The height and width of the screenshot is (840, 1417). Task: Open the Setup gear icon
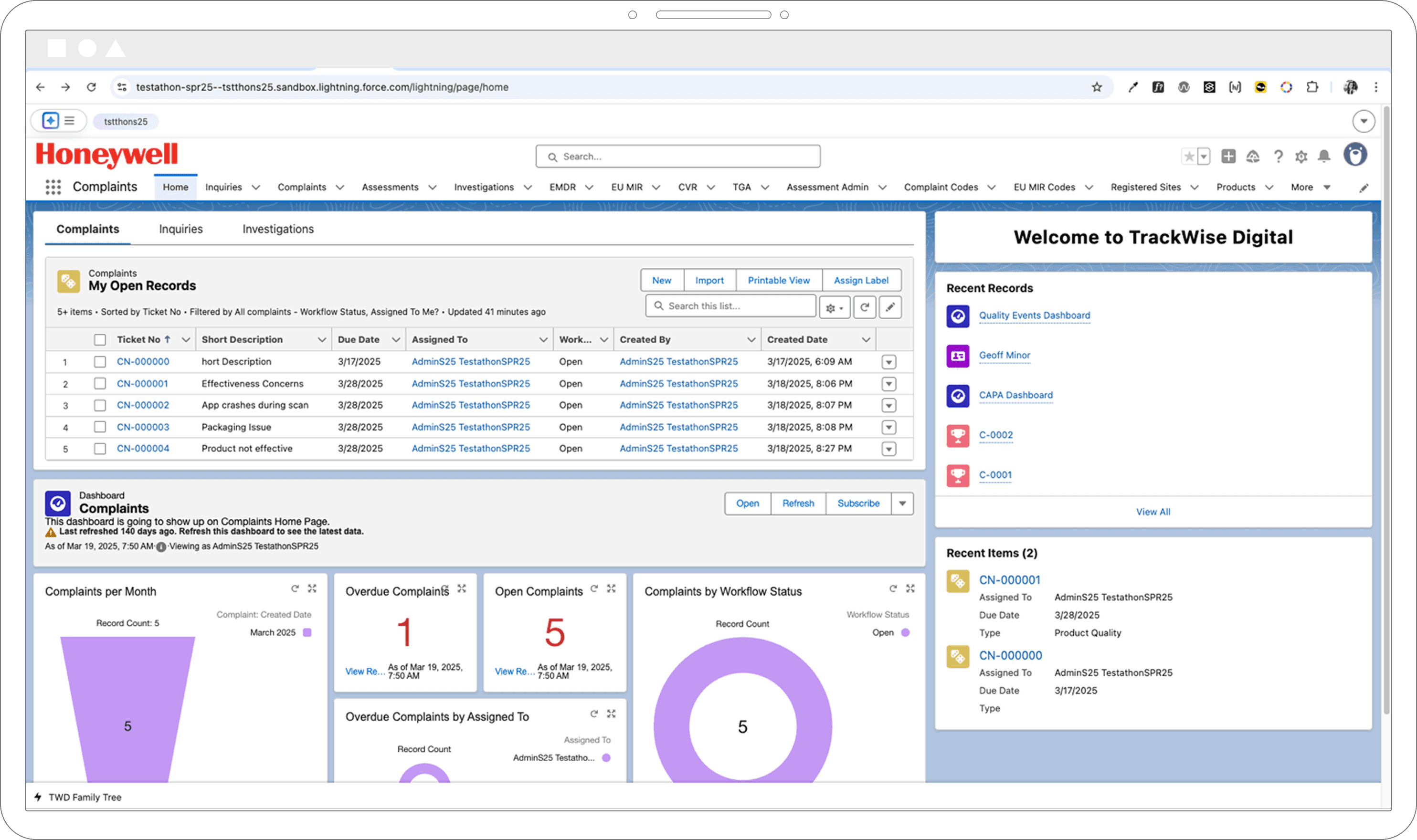(x=1301, y=157)
